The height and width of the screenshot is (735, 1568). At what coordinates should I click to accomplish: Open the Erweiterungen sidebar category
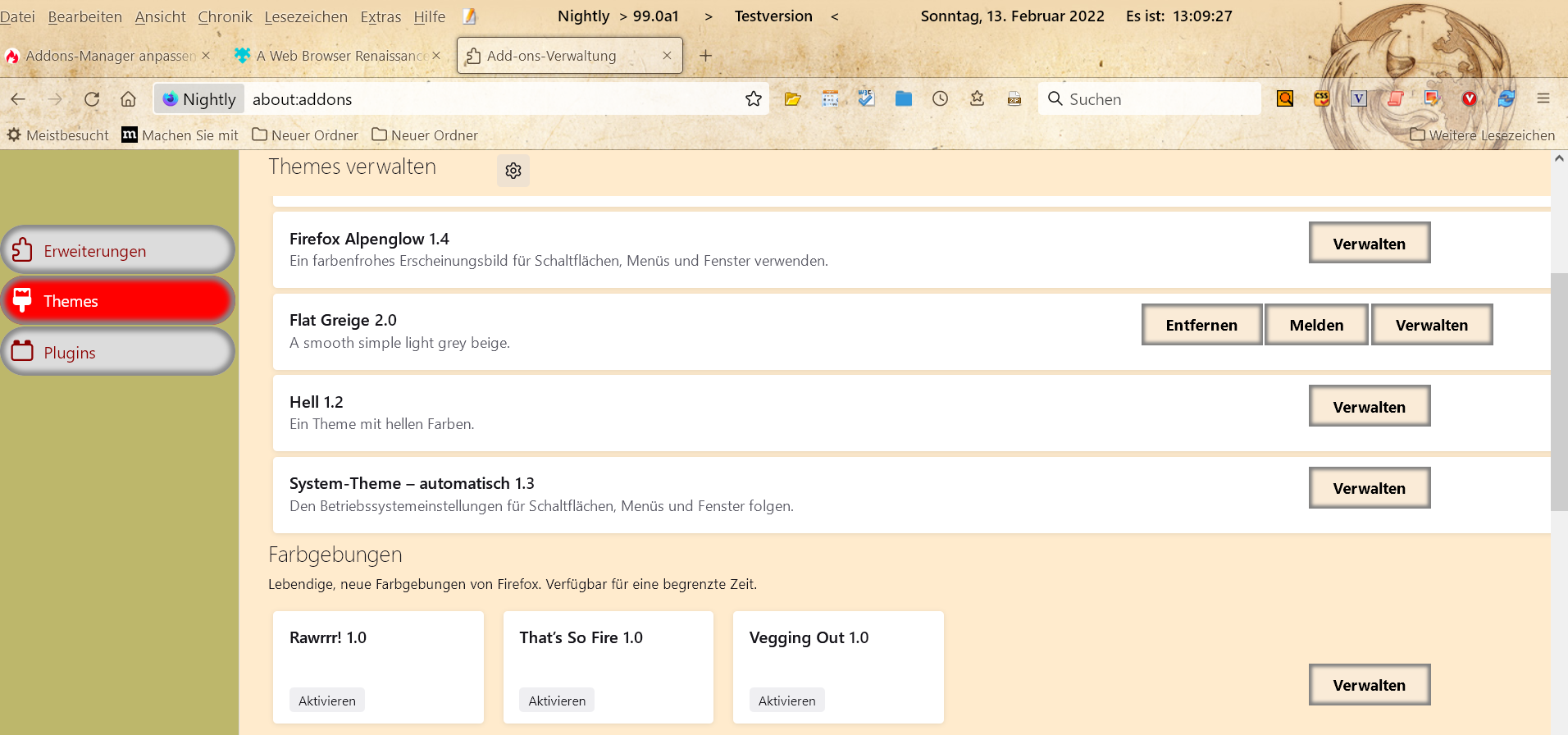[118, 250]
